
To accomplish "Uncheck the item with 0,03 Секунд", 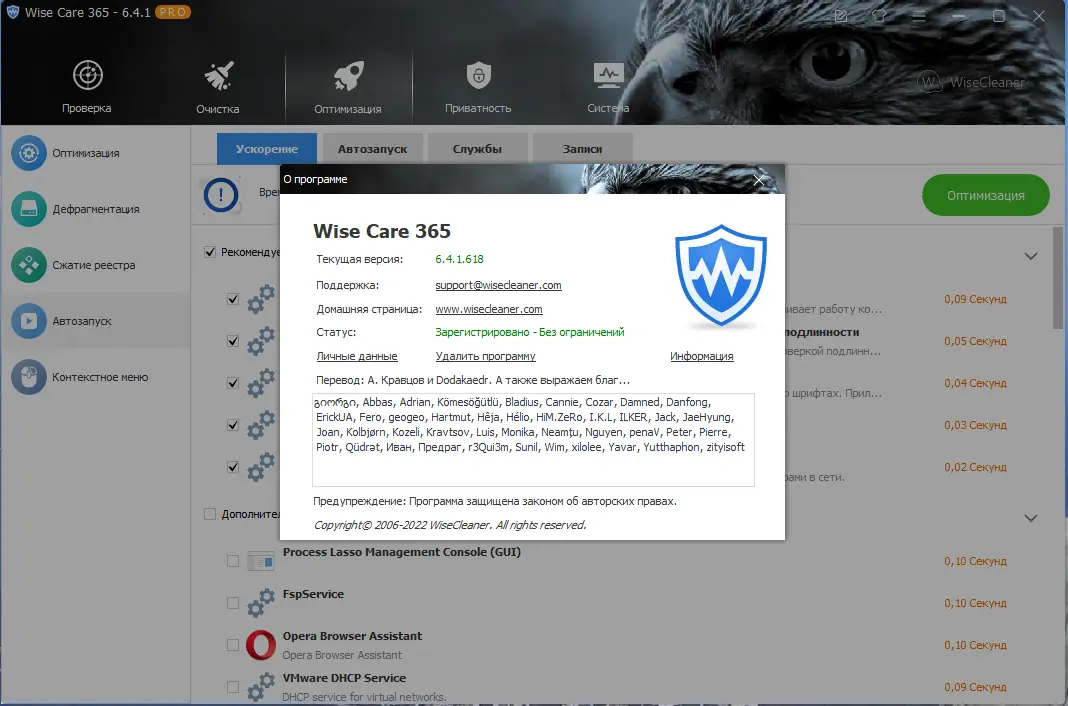I will pos(233,425).
